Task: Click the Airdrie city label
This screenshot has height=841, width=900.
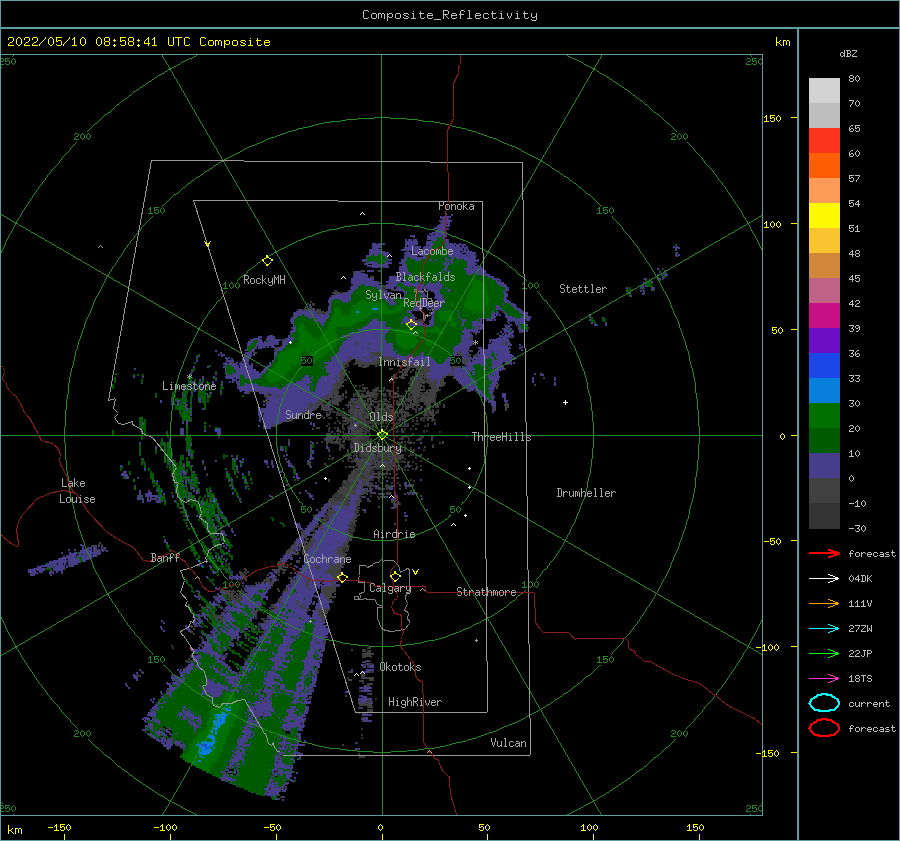Action: [394, 534]
